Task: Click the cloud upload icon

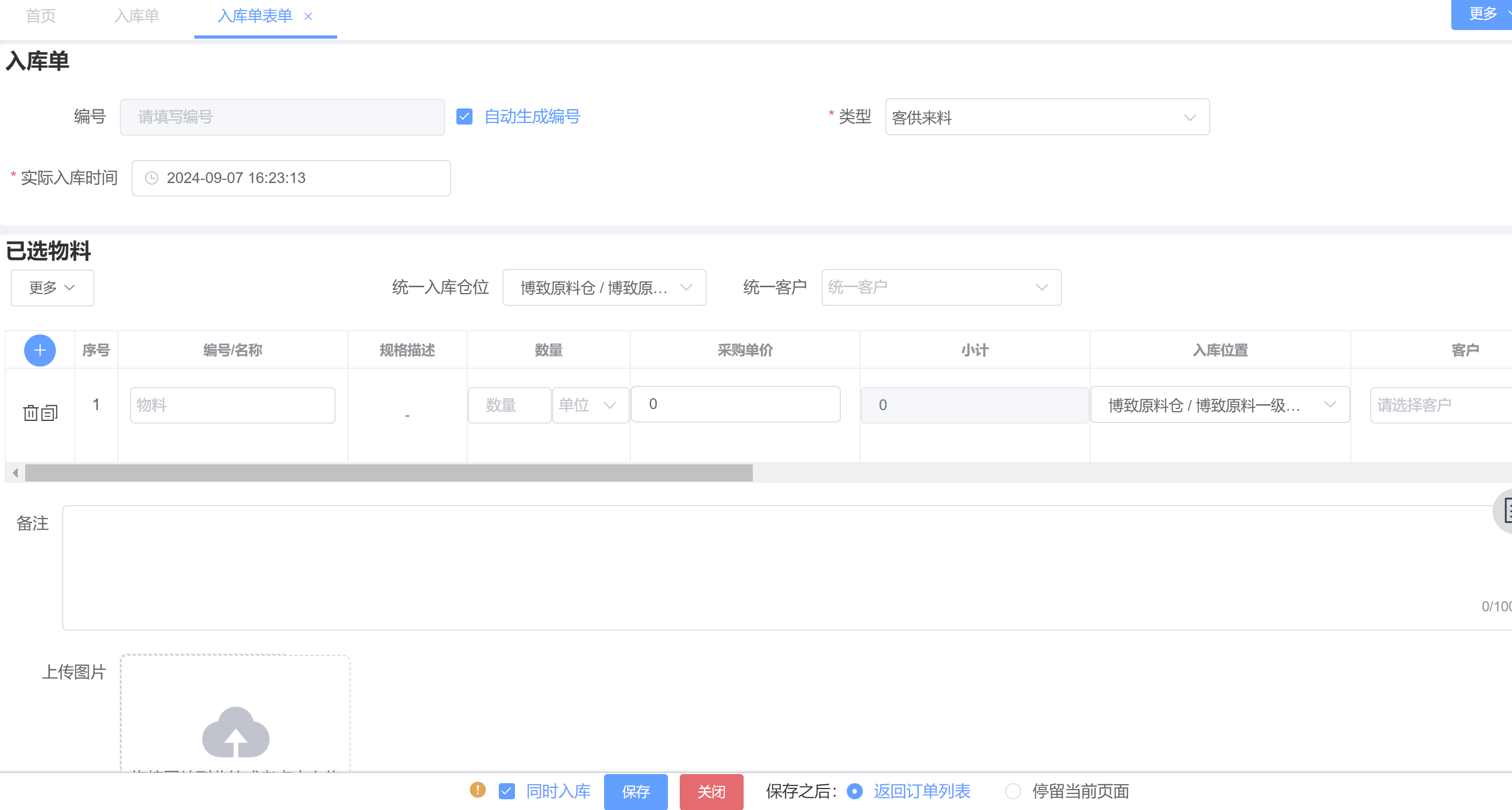Action: (235, 731)
